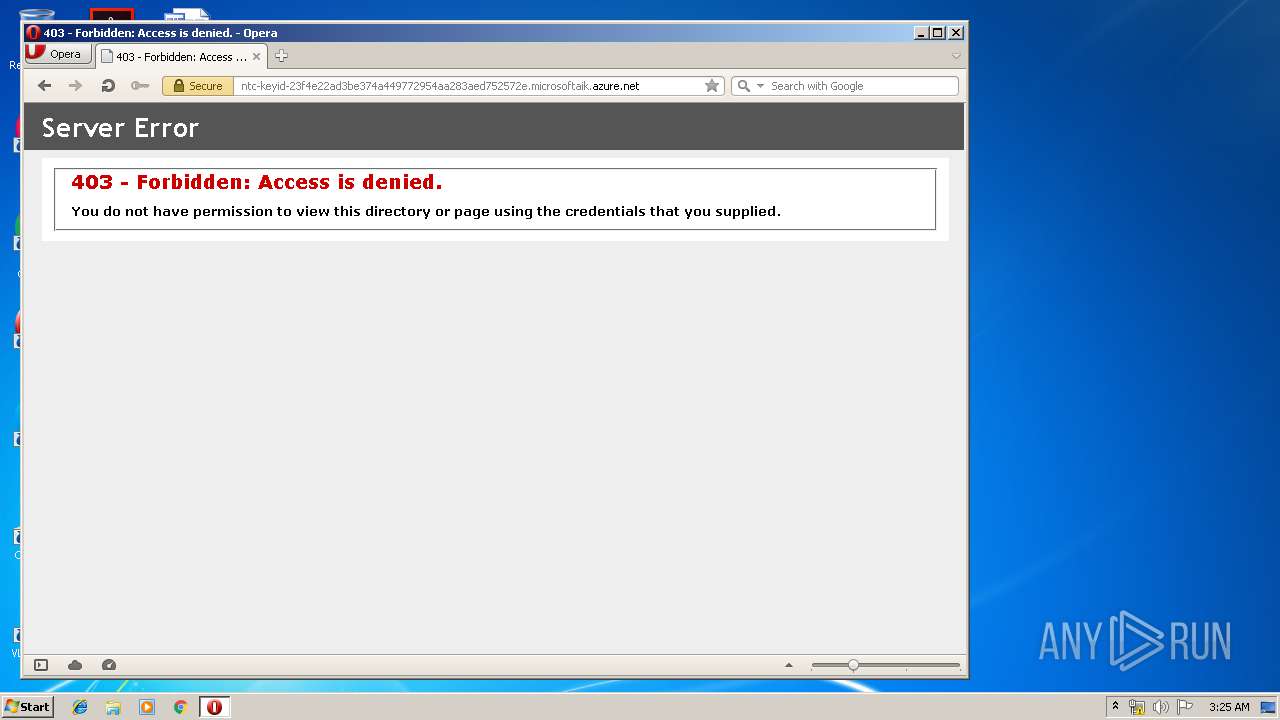Close the 403 - Forbidden tab

click(256, 57)
